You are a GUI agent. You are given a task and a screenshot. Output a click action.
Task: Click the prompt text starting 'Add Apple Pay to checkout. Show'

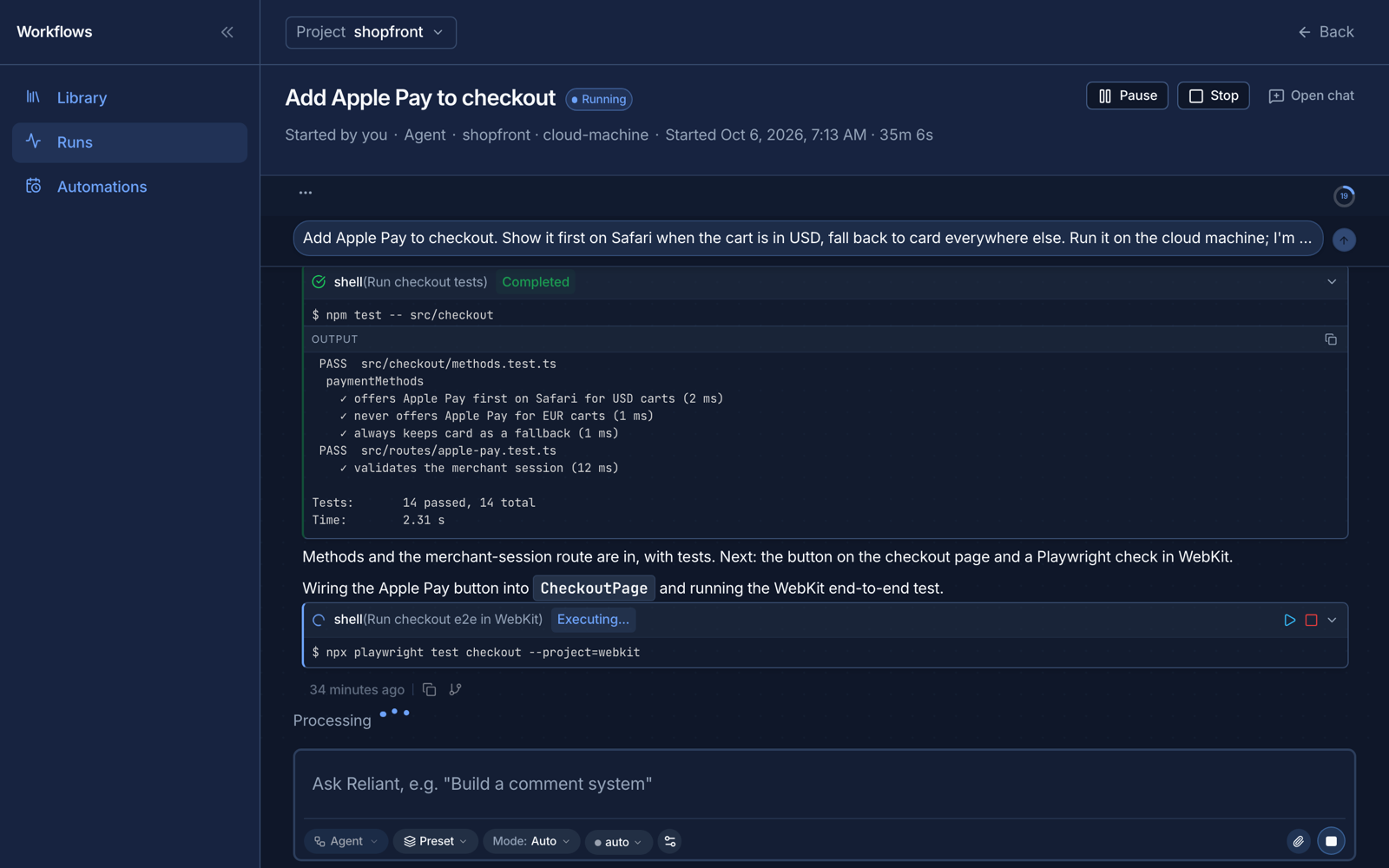pyautogui.click(x=807, y=238)
